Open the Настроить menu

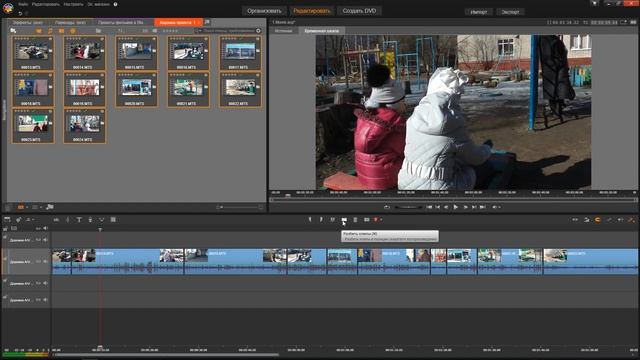coord(73,4)
